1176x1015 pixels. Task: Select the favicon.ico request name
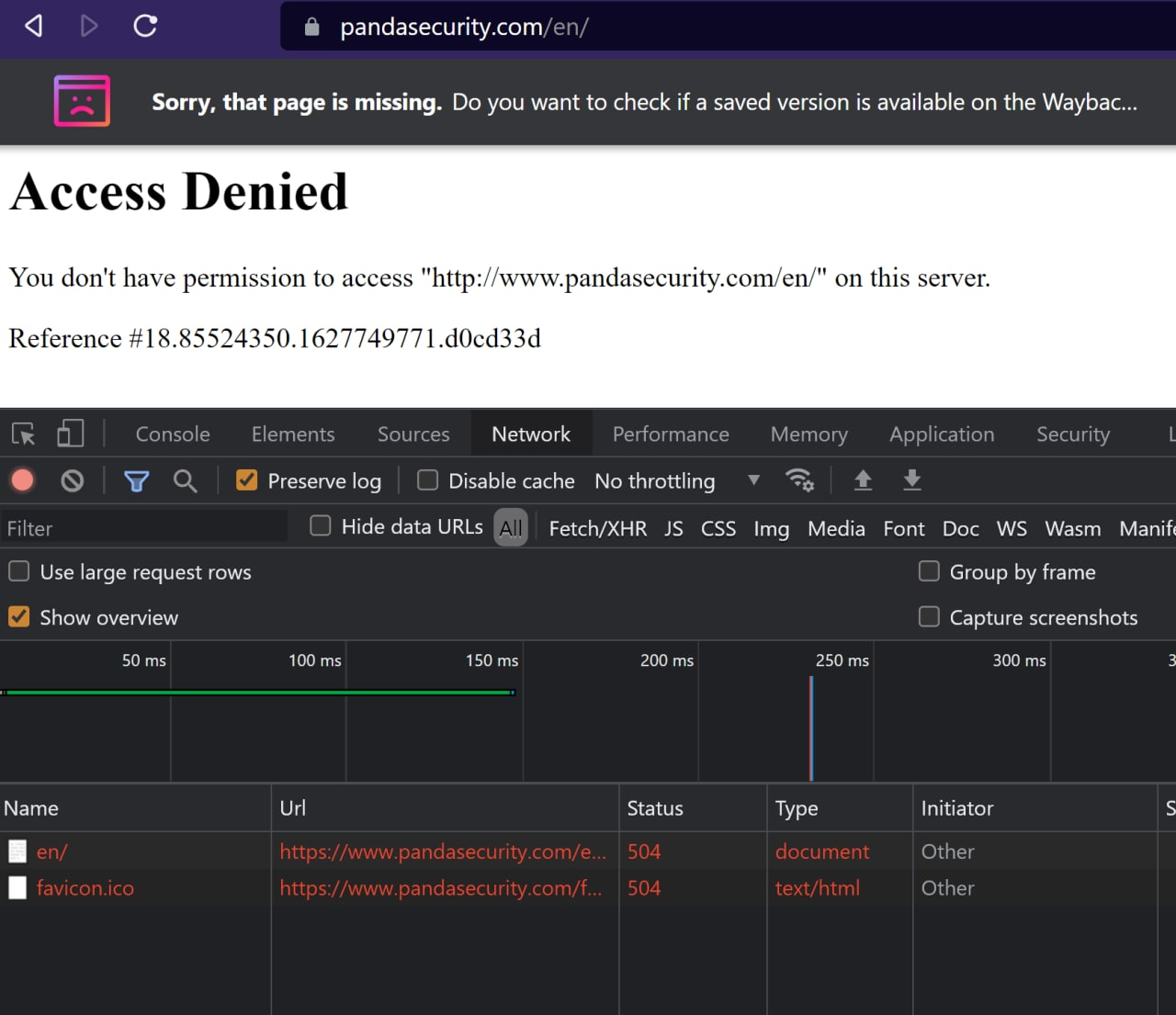85,887
